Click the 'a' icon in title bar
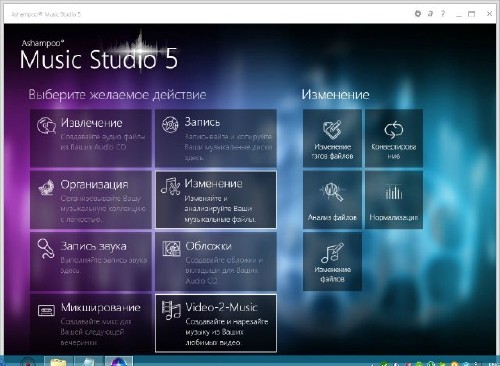Screen dimensions: 500x366 430,14
